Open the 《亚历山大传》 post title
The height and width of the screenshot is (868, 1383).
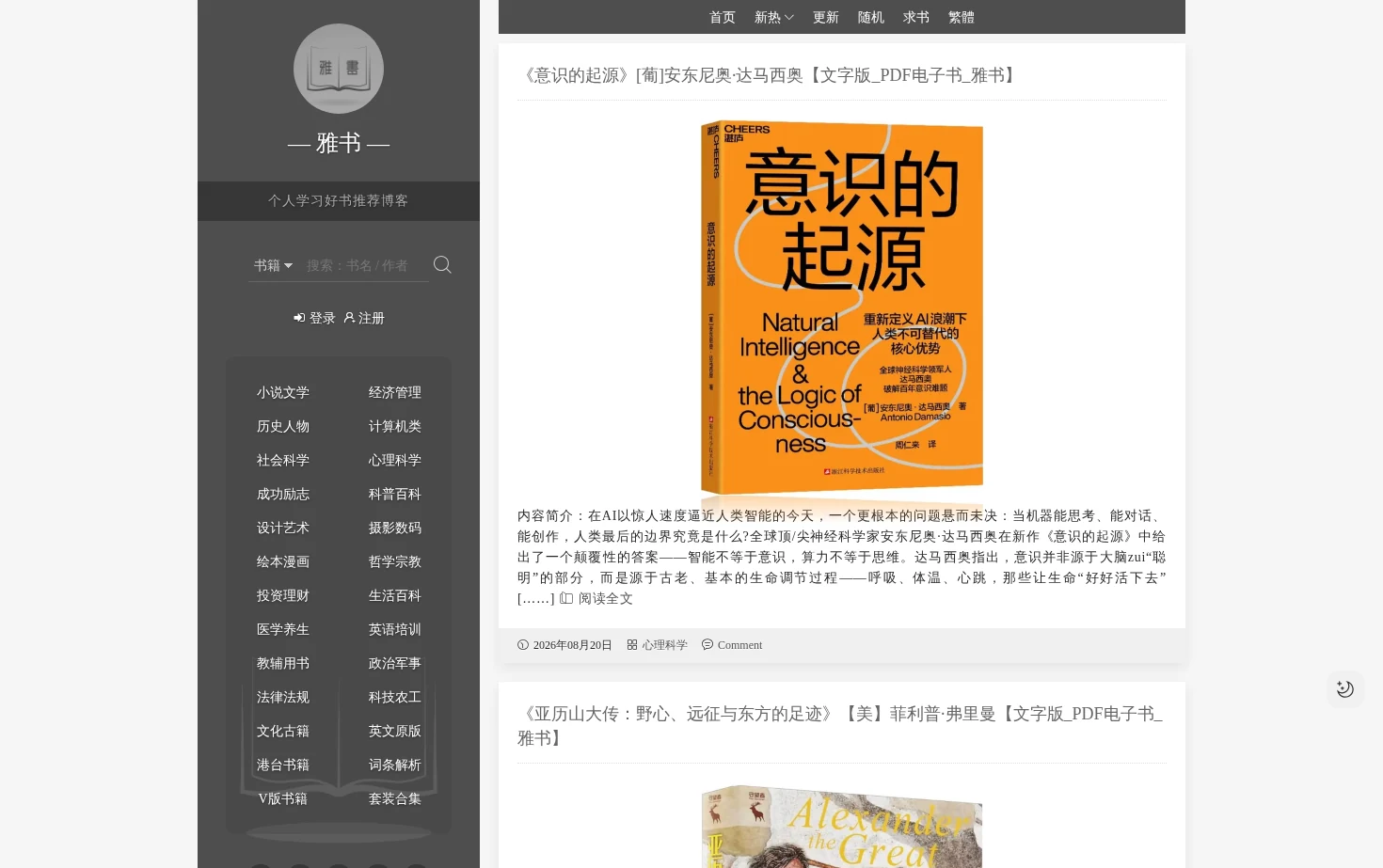point(841,726)
